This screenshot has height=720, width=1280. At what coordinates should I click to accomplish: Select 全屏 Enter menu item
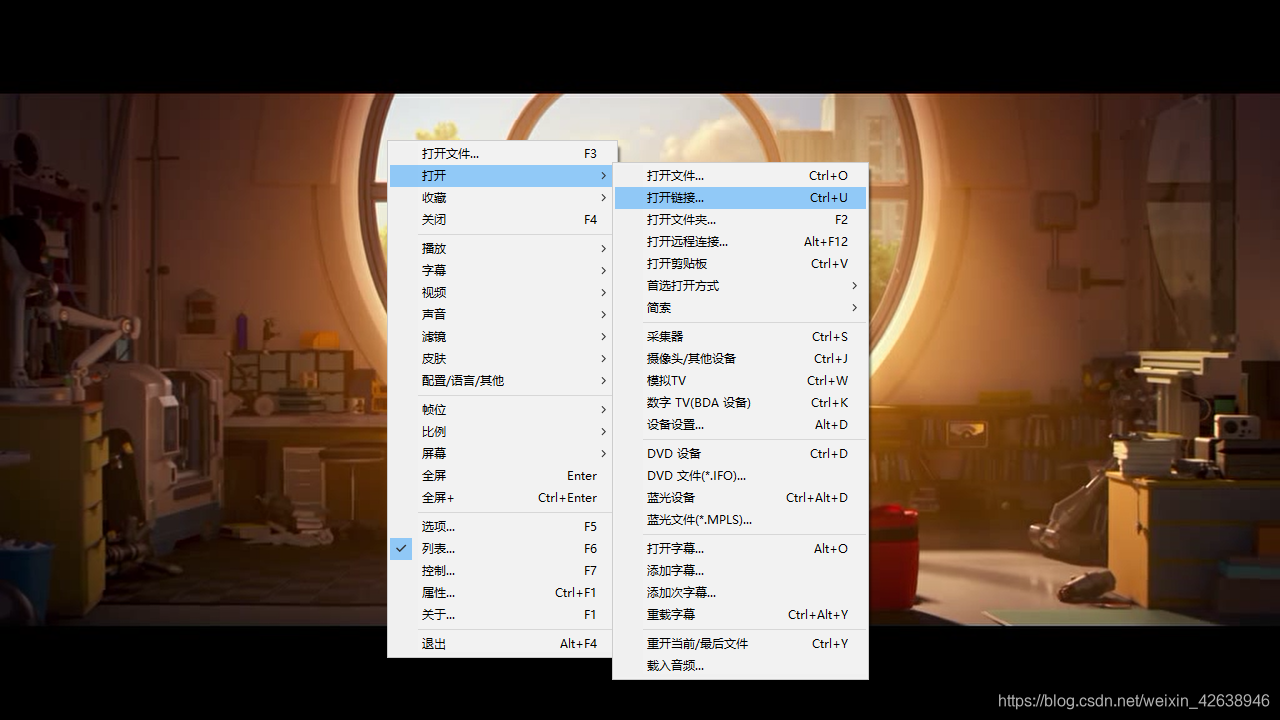click(x=501, y=476)
